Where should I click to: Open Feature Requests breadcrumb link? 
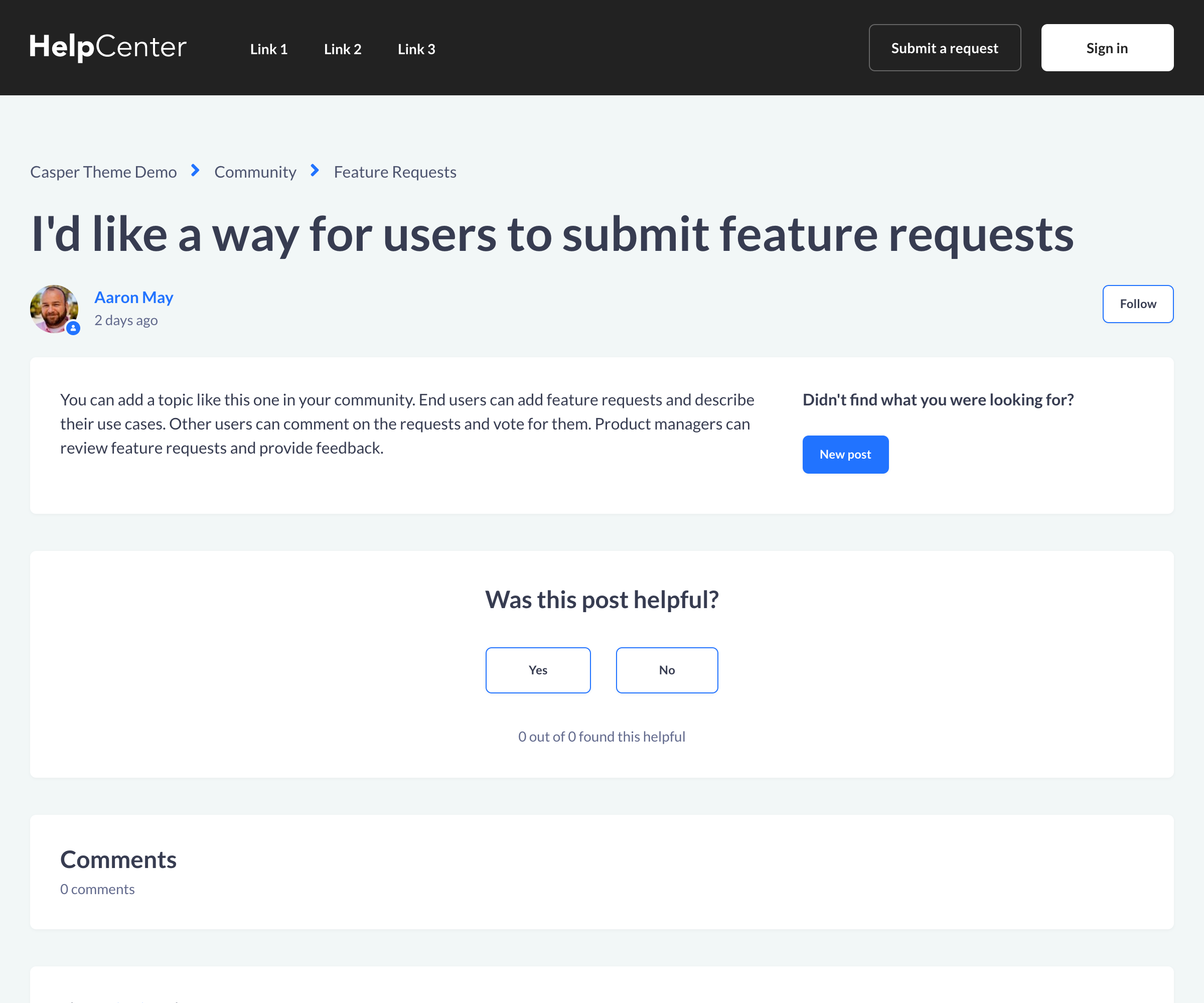[395, 172]
